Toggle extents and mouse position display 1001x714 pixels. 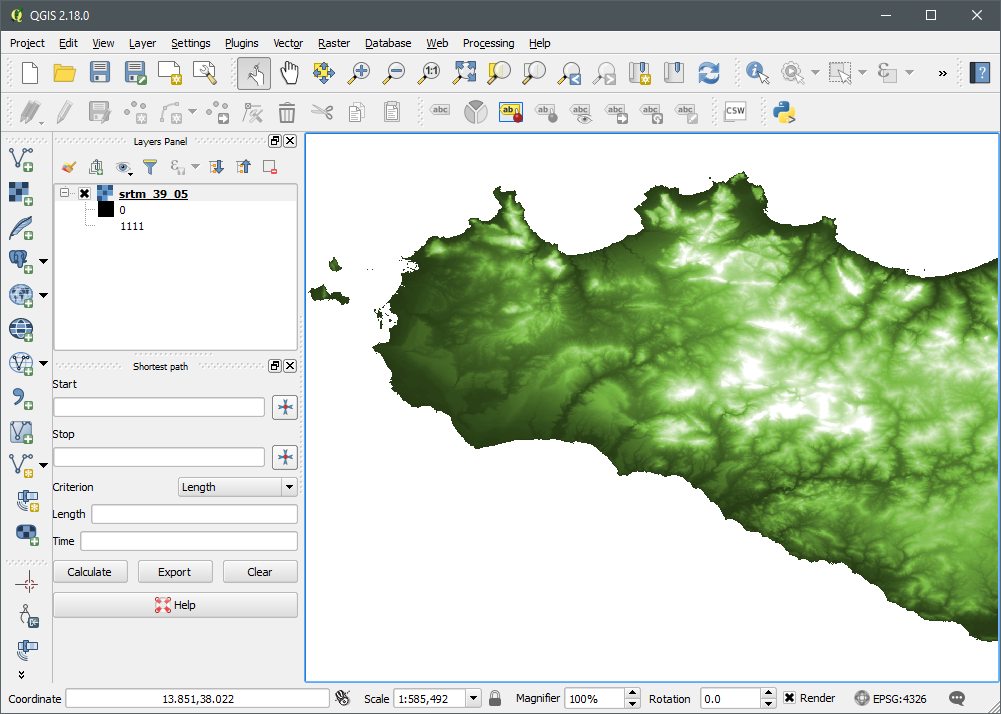(343, 698)
